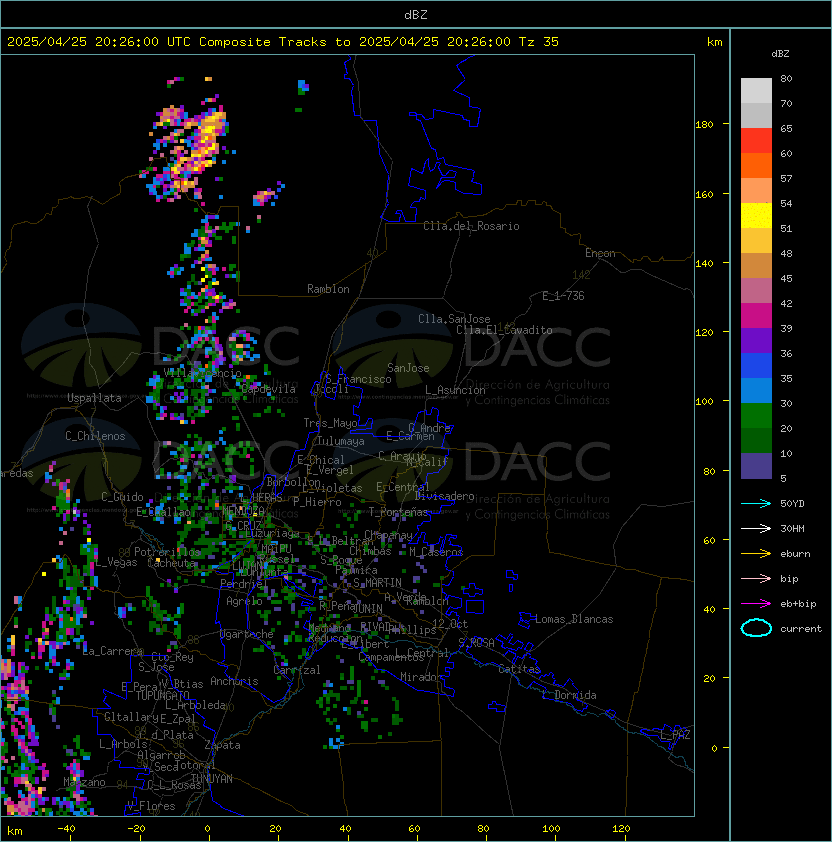Screen dimensions: 832x842
Task: Click the 'Anchoris' map label
Action: pos(234,681)
